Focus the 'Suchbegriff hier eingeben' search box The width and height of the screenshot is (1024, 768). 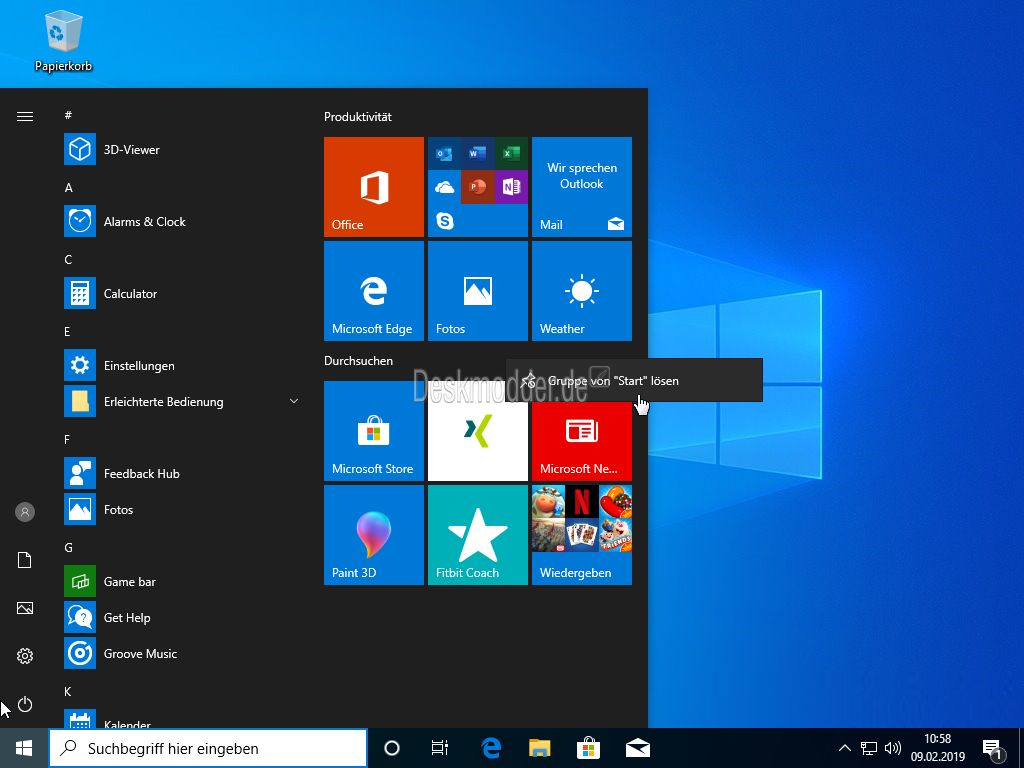[x=208, y=748]
